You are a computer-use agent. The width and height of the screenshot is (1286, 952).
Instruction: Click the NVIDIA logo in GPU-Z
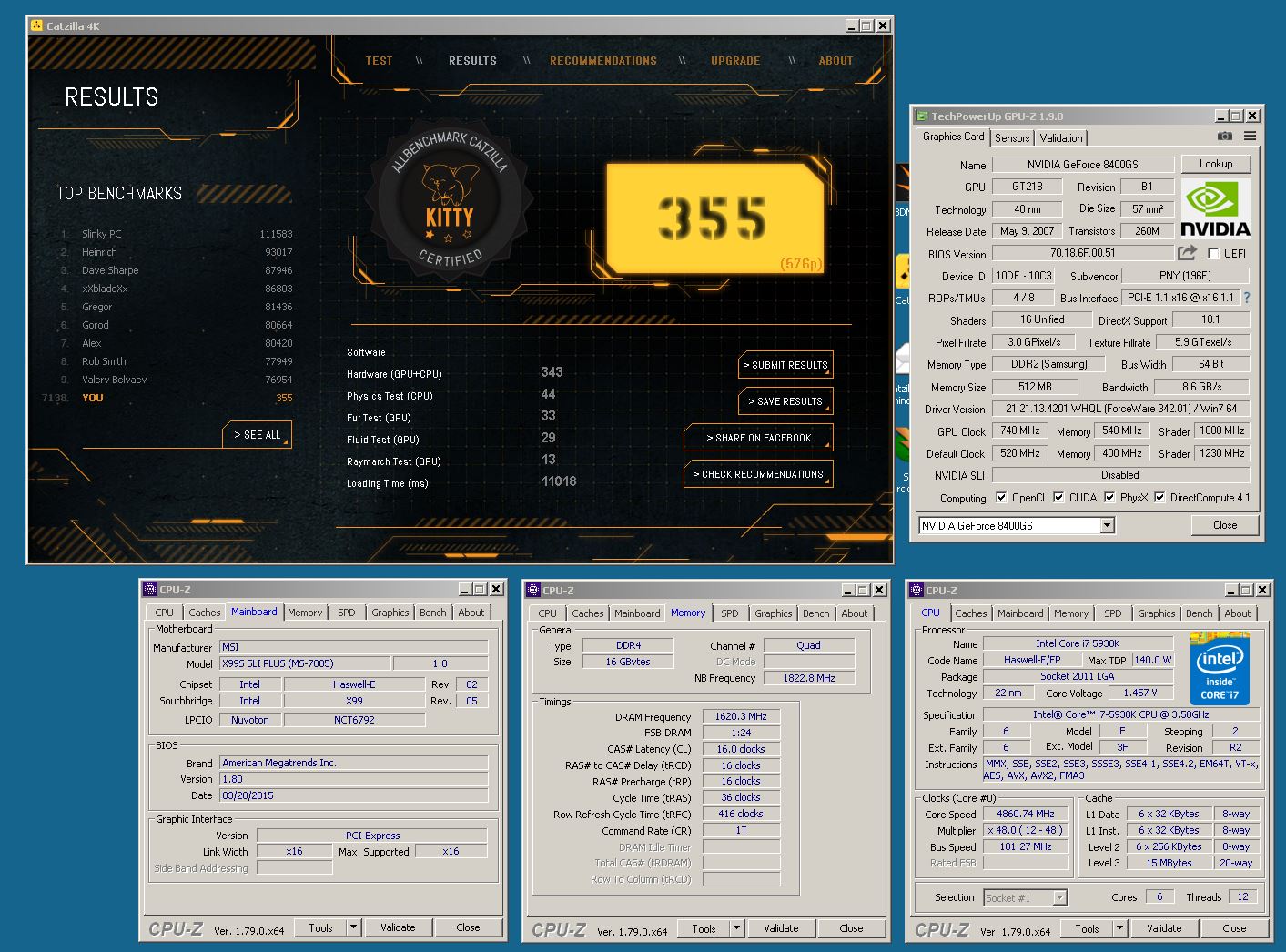[x=1216, y=208]
